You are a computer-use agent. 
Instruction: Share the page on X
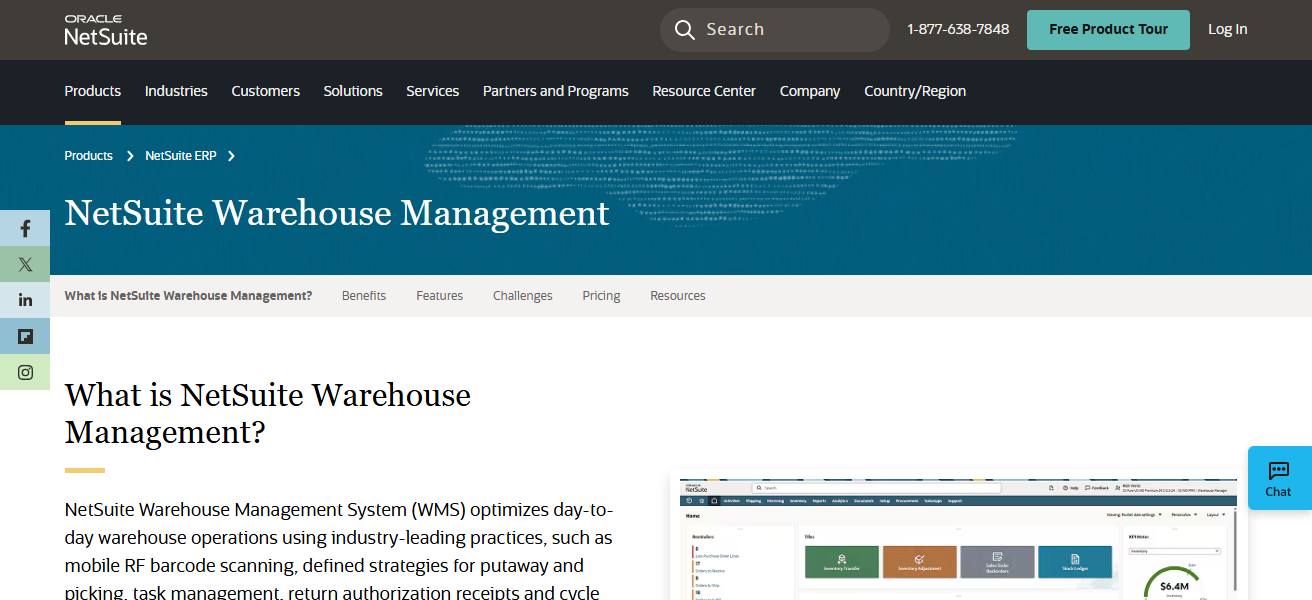tap(25, 265)
